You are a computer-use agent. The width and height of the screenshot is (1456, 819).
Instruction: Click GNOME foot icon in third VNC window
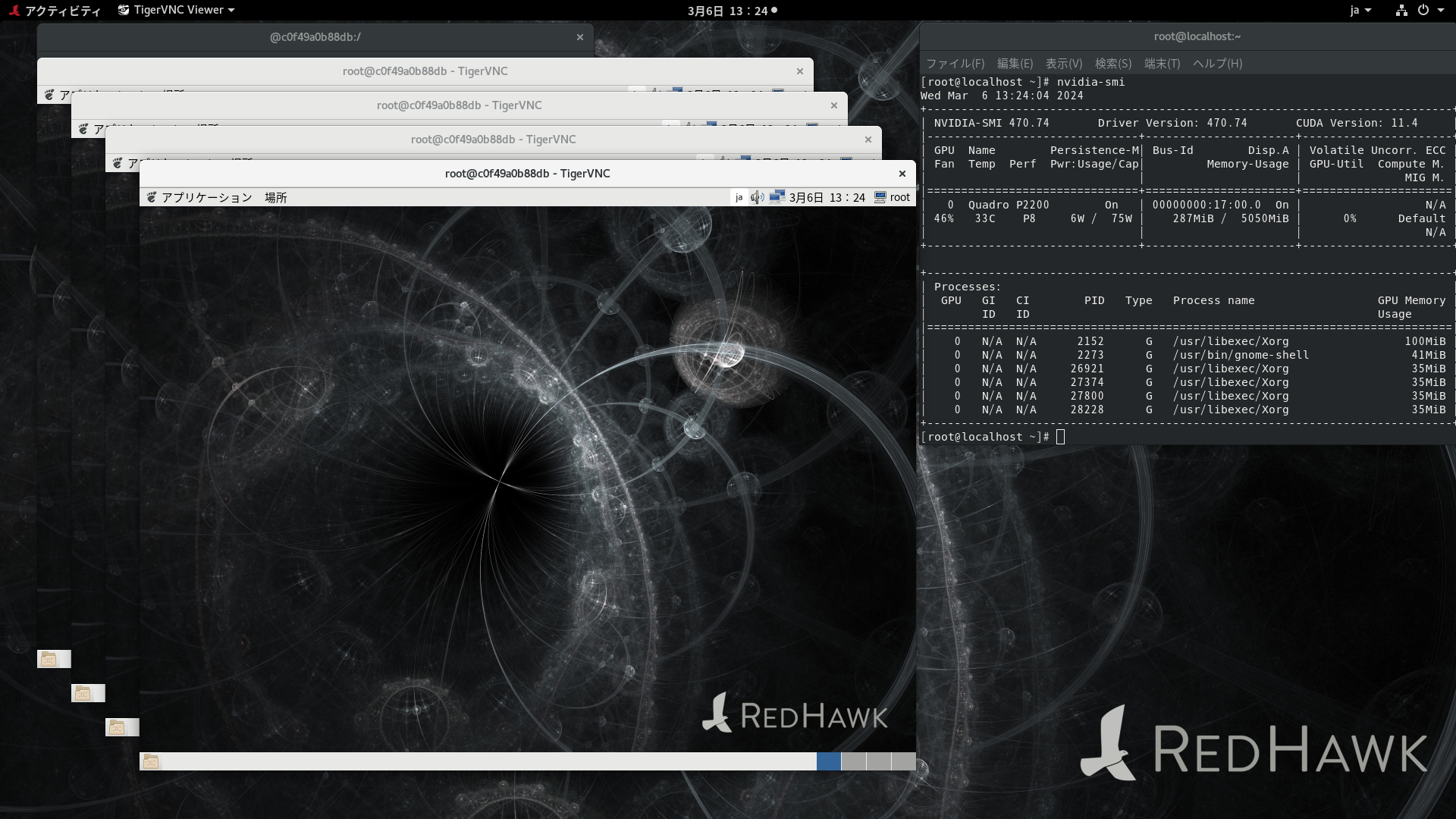coord(118,163)
